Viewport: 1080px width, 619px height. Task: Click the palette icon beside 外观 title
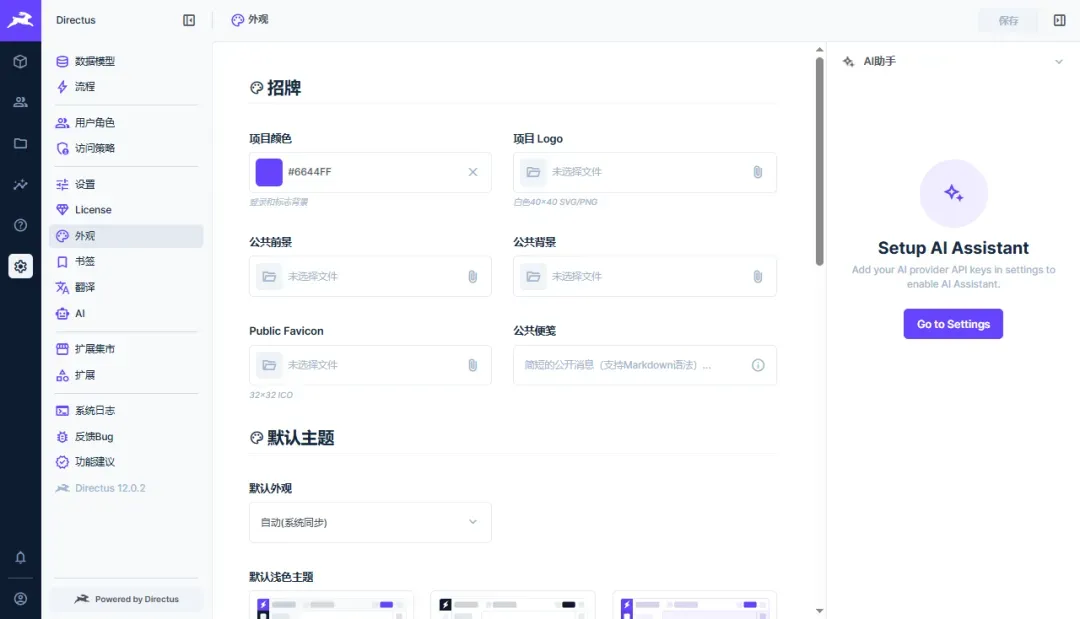point(237,20)
